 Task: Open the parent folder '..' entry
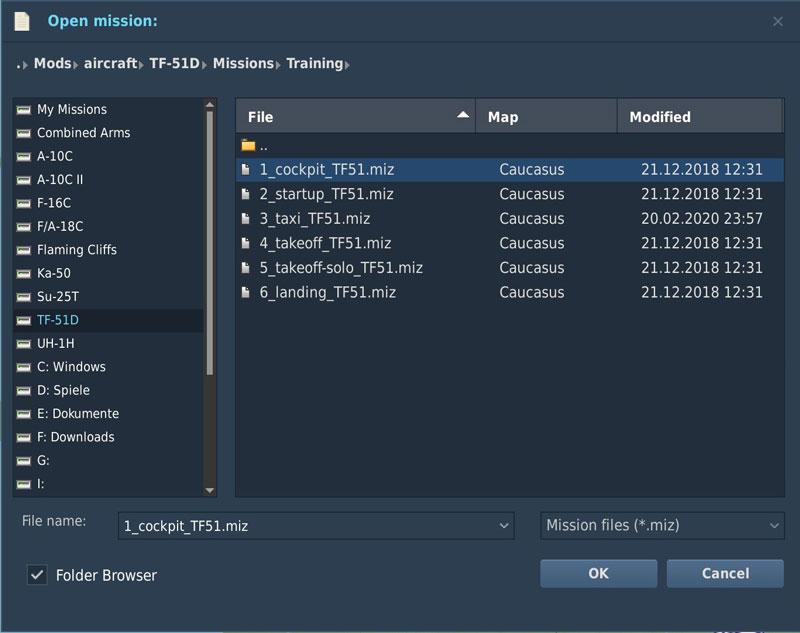(x=510, y=146)
